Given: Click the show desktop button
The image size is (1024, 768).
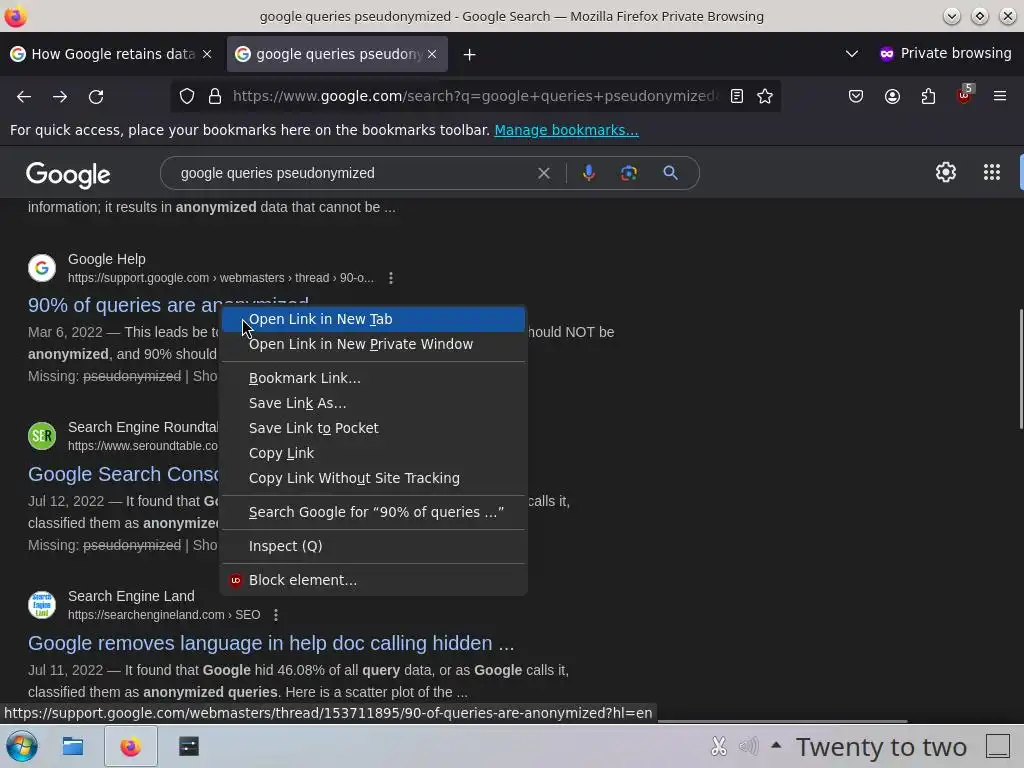Looking at the screenshot, I should tap(997, 746).
